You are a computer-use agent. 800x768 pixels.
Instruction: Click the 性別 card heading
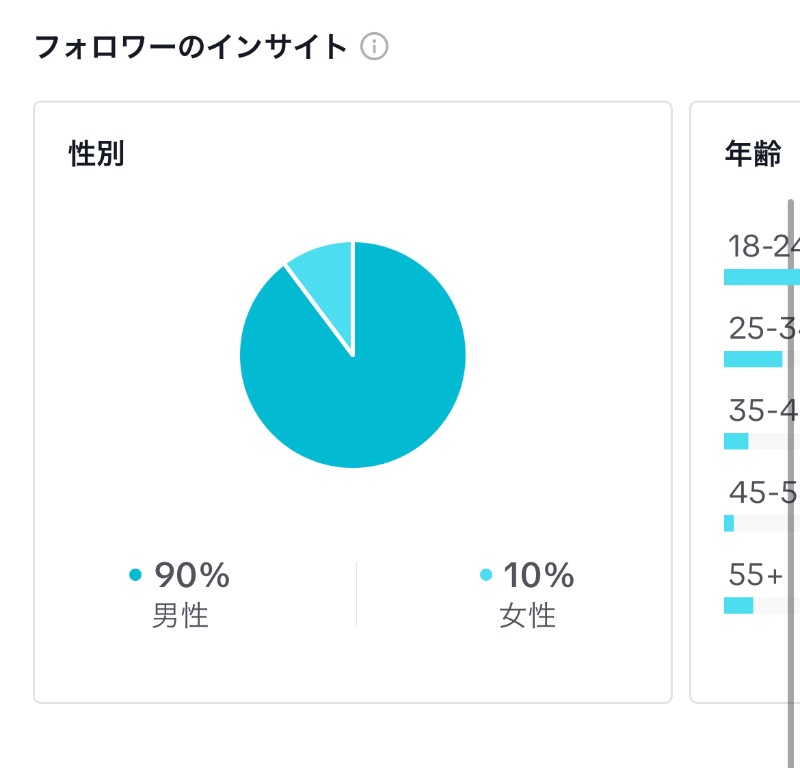click(x=96, y=153)
